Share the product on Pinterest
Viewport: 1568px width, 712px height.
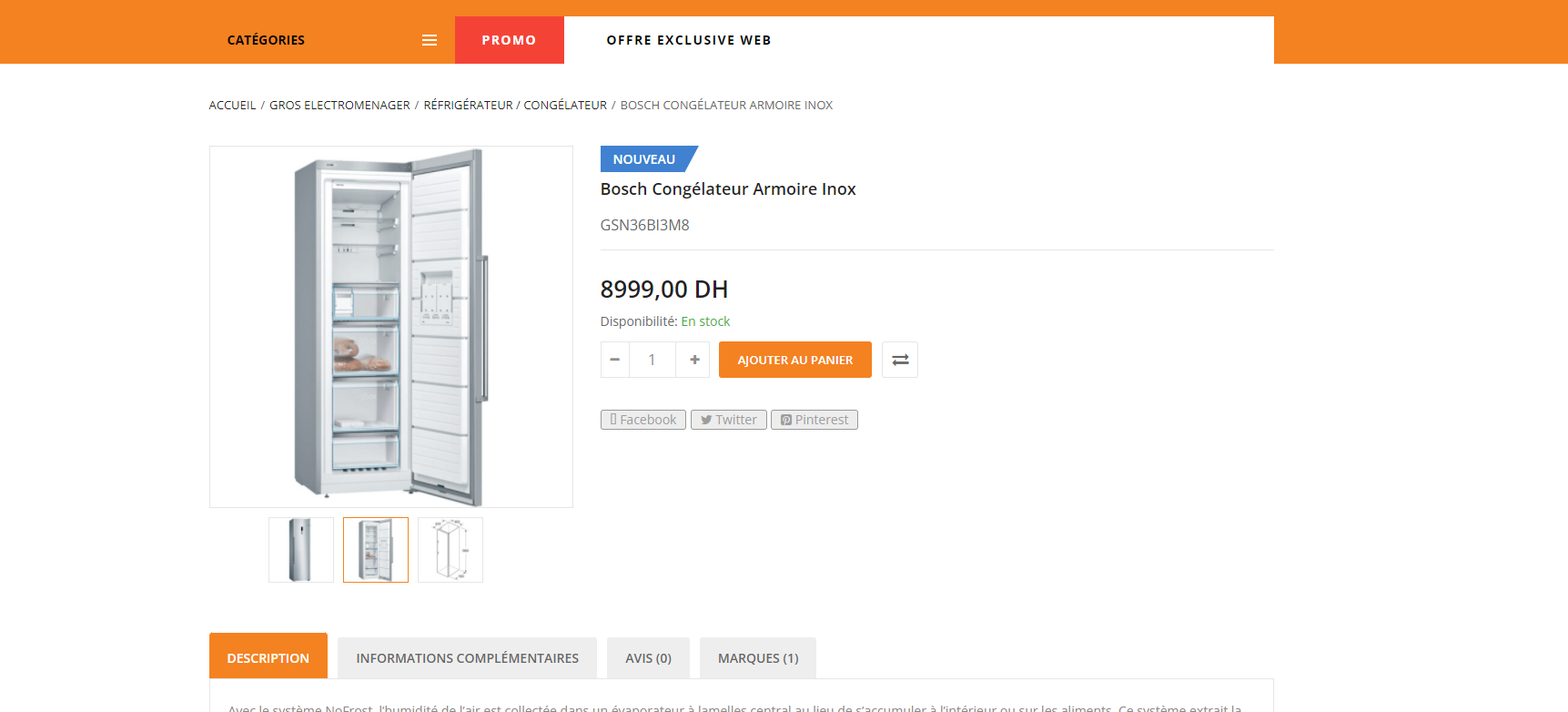pos(814,420)
